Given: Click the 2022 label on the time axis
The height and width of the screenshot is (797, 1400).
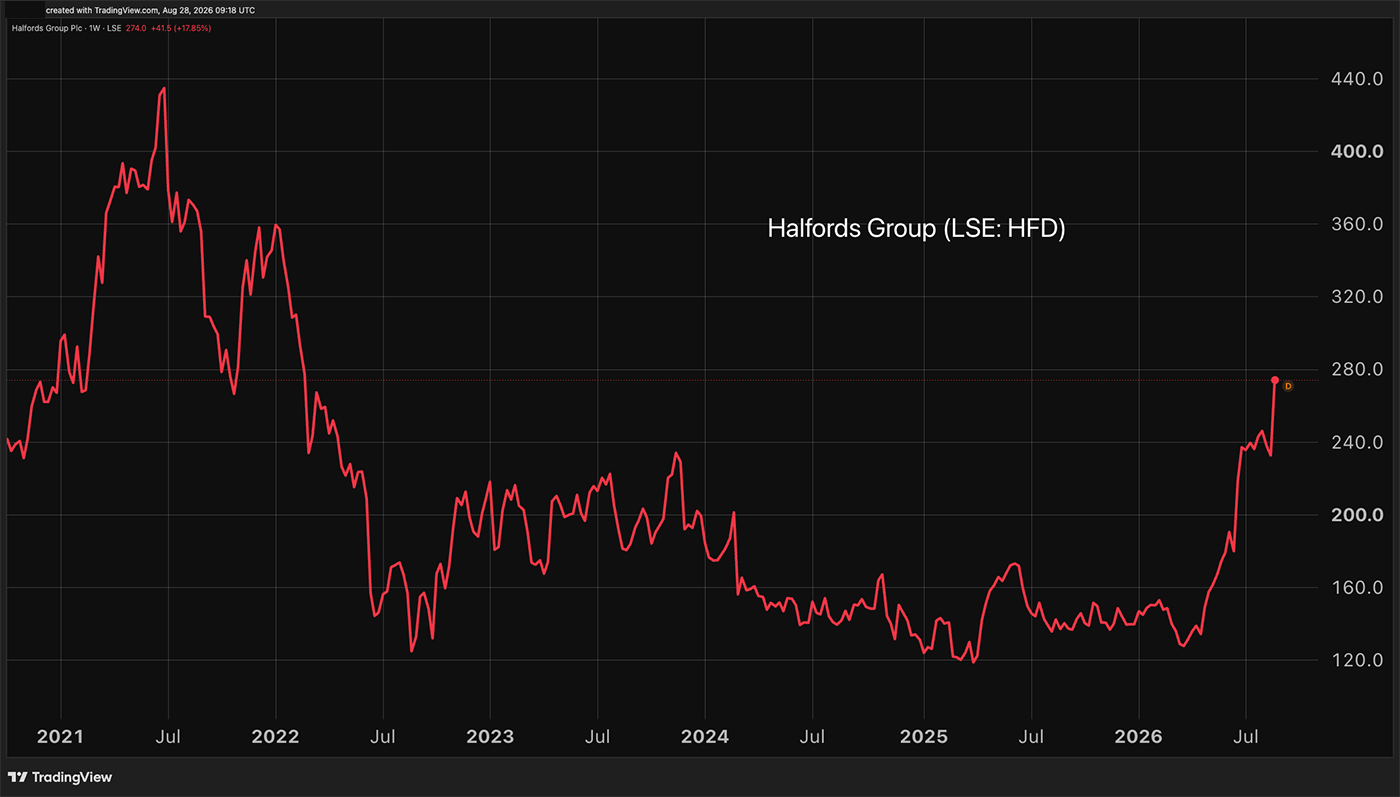Looking at the screenshot, I should click(275, 737).
